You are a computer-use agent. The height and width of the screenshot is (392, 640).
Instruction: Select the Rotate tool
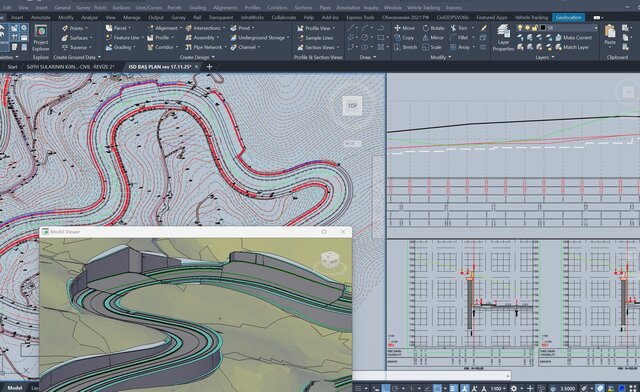[433, 28]
